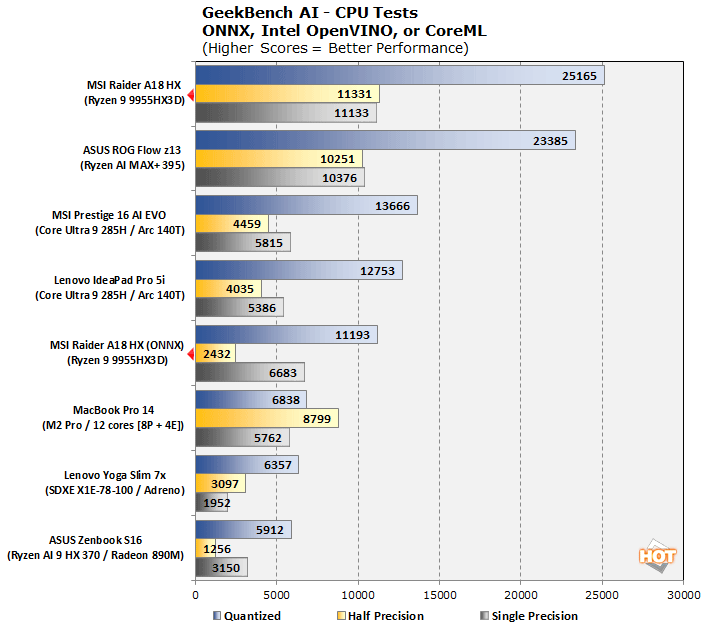
Task: Click the ASUS Zenbook S16 label
Action: coord(95,540)
